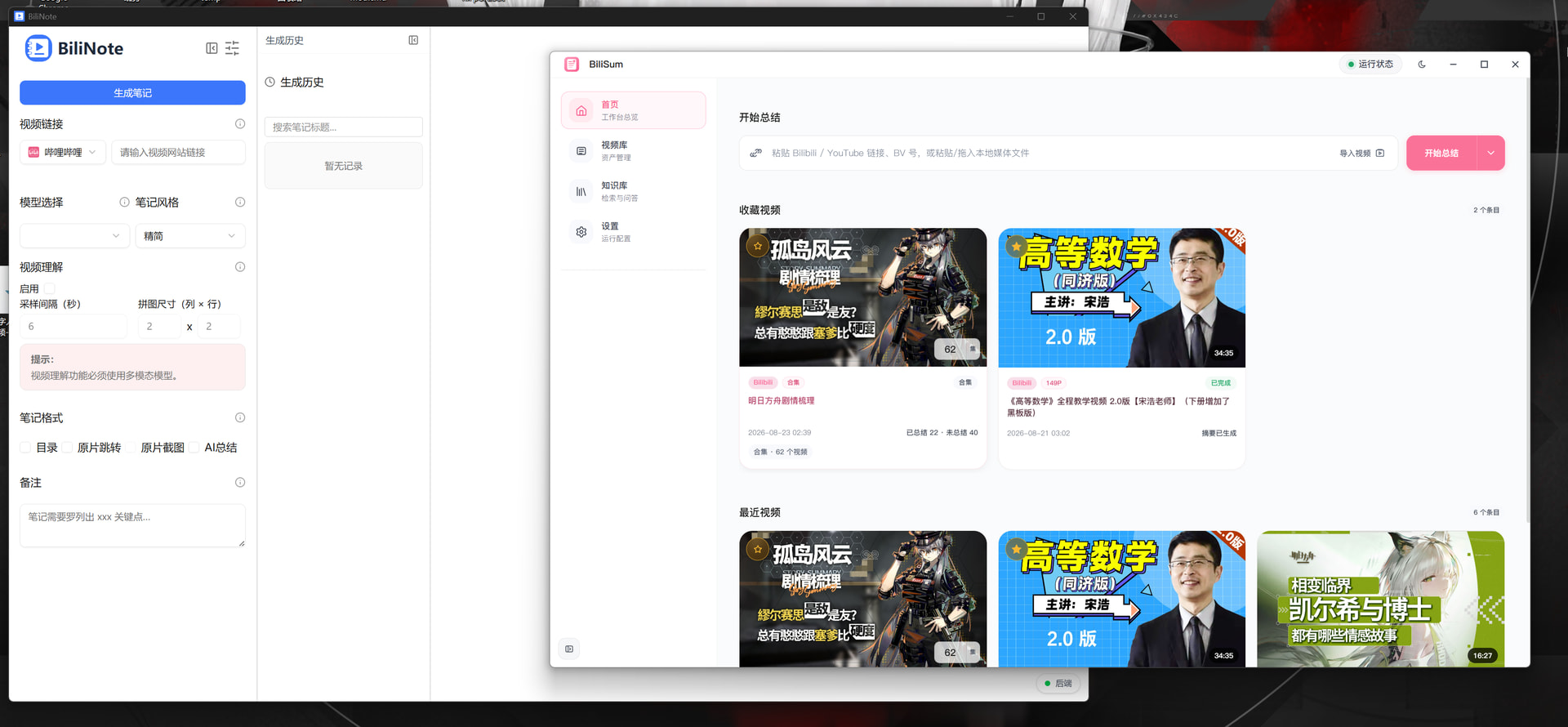1568x727 pixels.
Task: Show info tooltip for 视频理解
Action: click(240, 267)
